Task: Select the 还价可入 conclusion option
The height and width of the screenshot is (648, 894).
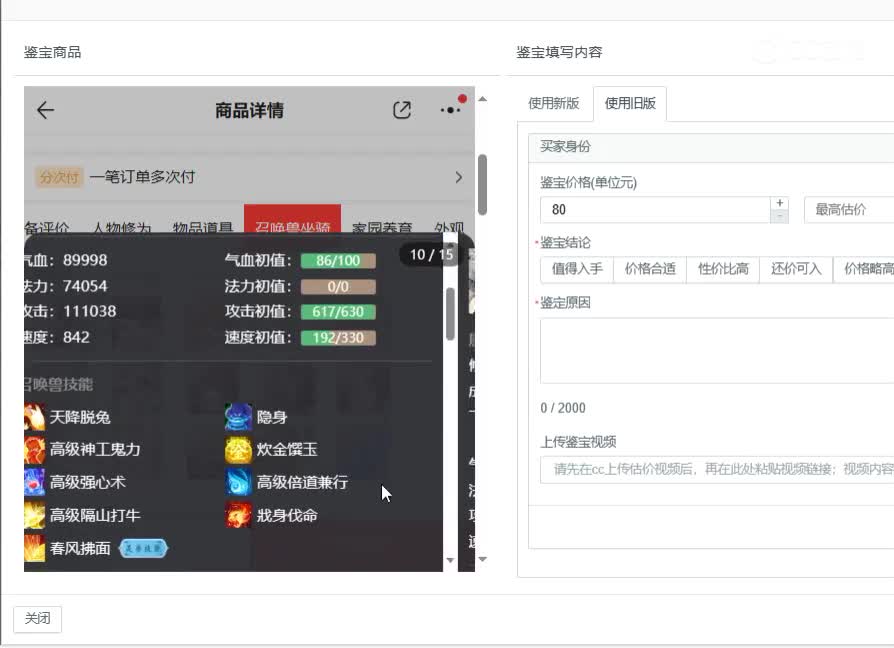Action: [x=795, y=270]
